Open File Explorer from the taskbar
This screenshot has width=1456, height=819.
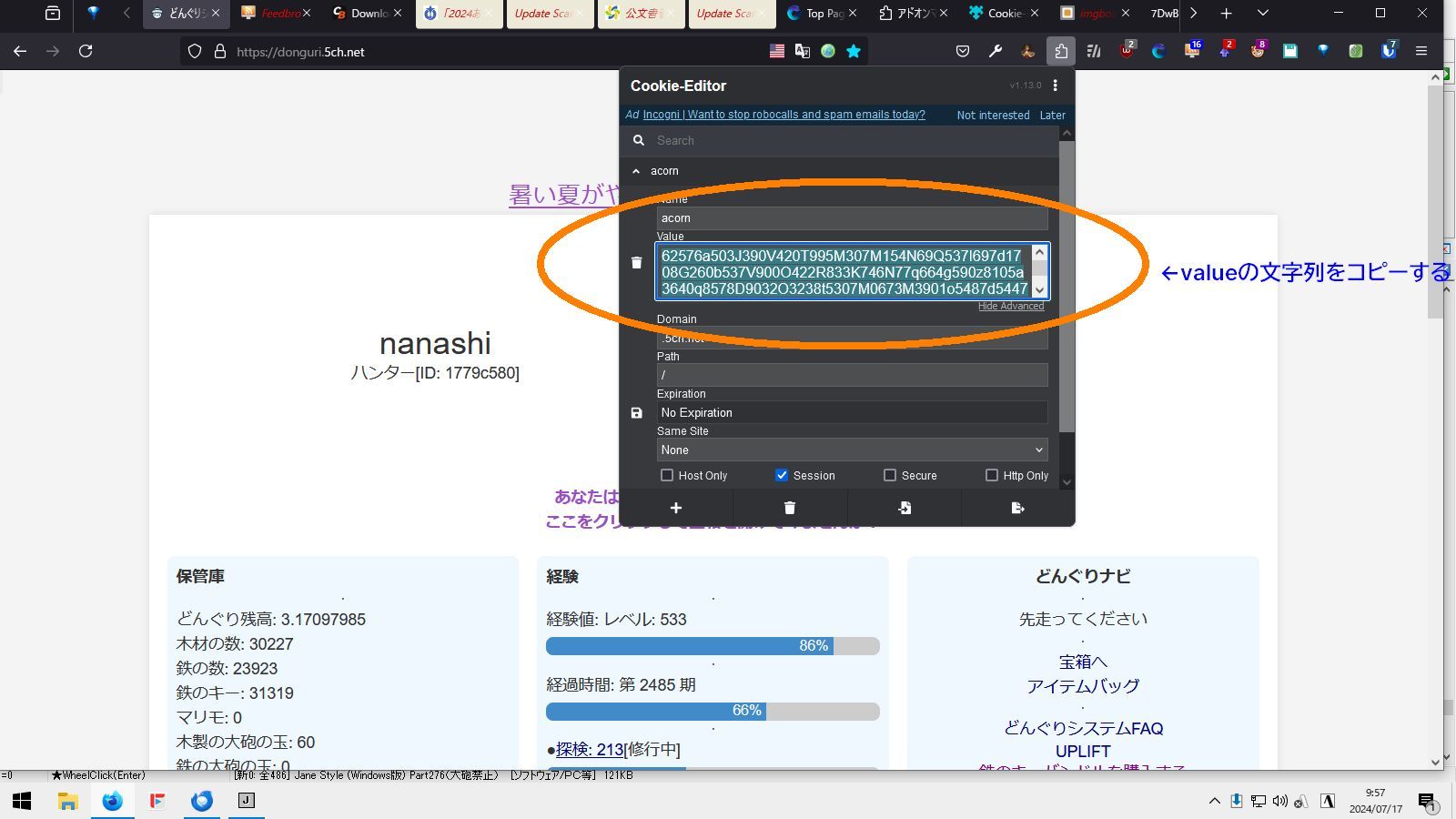[67, 801]
